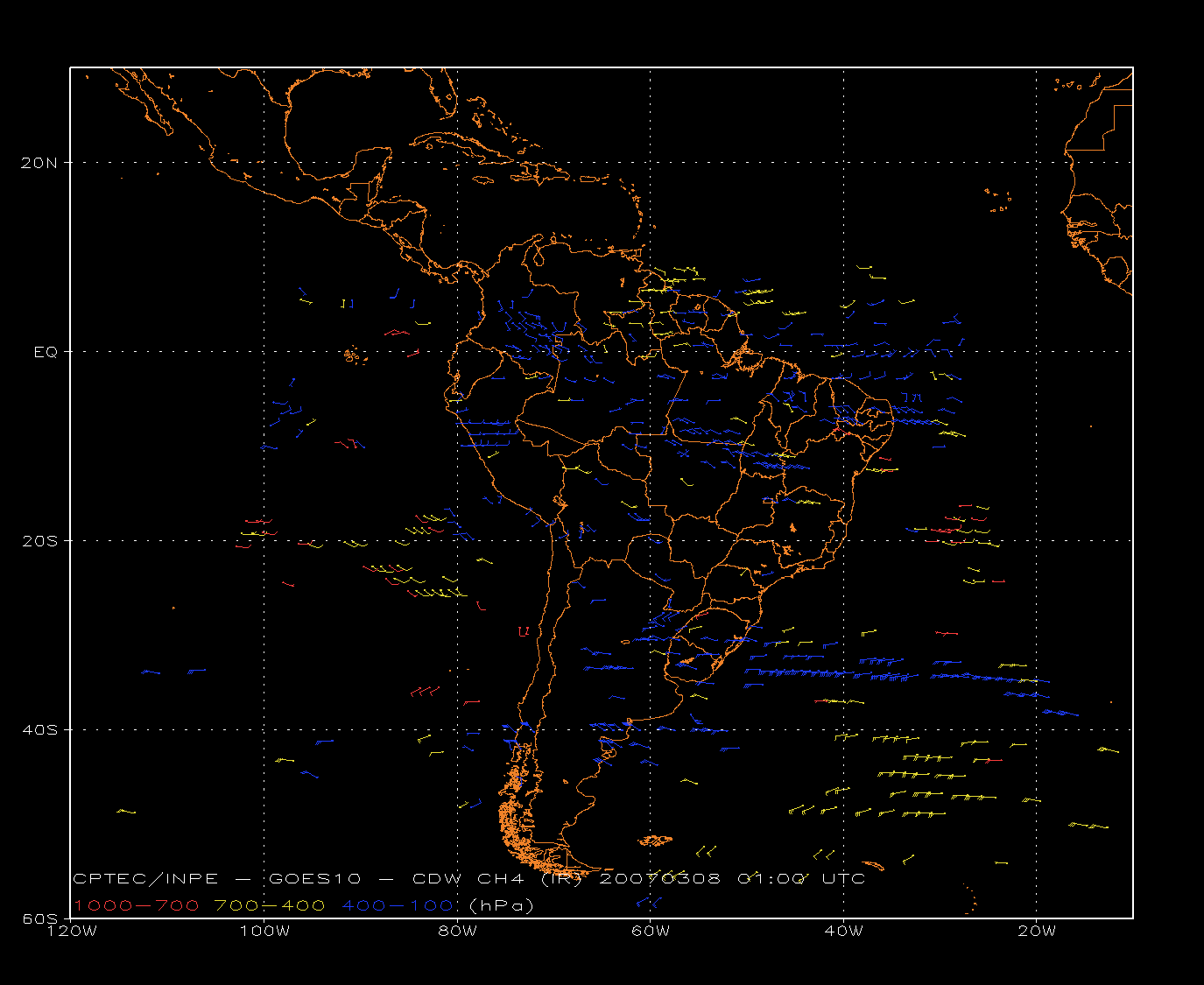Click the 20N latitude label
The width and height of the screenshot is (1204, 985).
pyautogui.click(x=38, y=163)
